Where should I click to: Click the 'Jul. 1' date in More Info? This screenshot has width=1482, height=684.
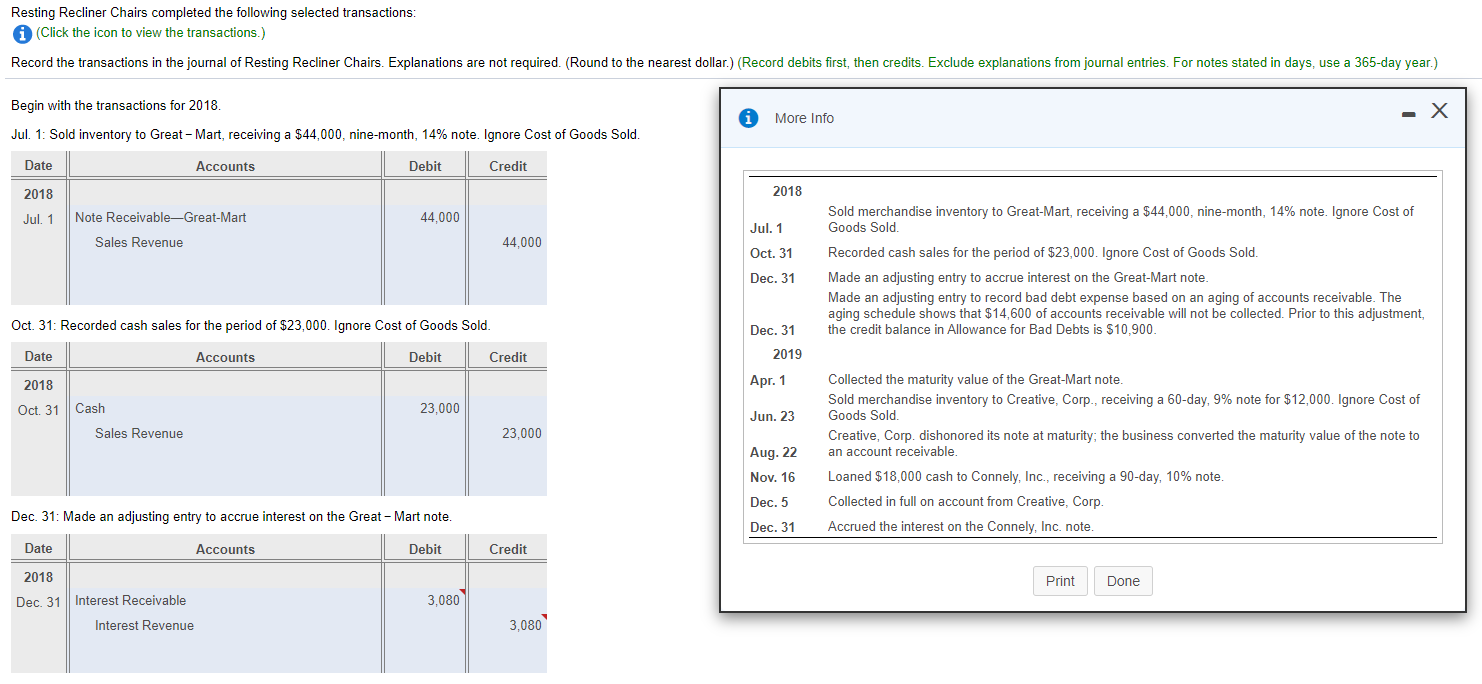pos(767,229)
